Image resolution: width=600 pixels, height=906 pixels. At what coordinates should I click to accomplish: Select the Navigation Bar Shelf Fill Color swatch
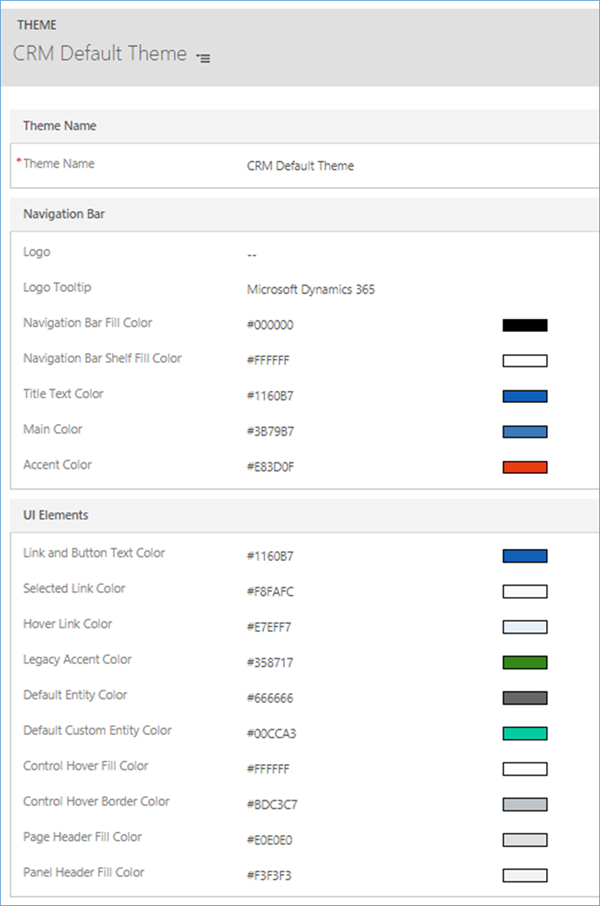point(524,361)
